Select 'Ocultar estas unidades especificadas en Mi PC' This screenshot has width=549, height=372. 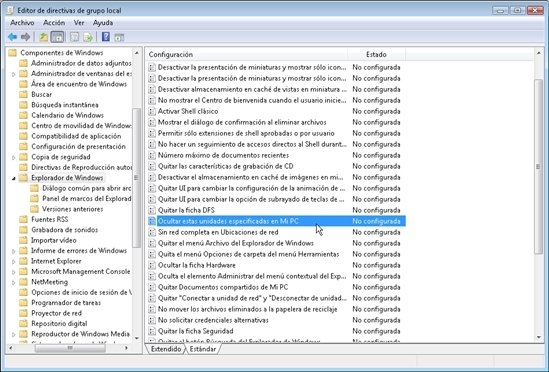pos(276,221)
